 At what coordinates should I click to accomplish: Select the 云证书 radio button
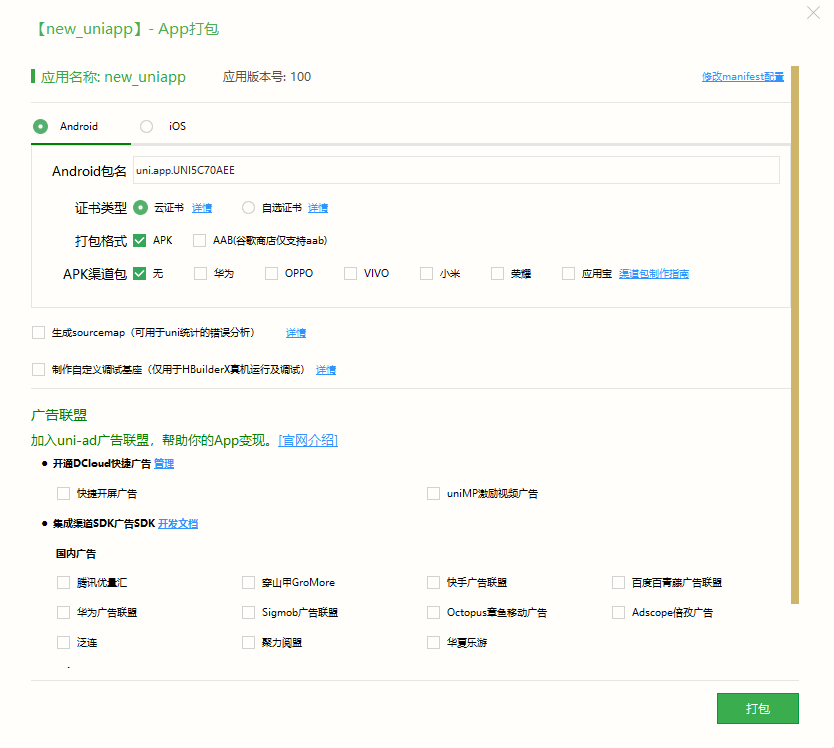tap(140, 208)
